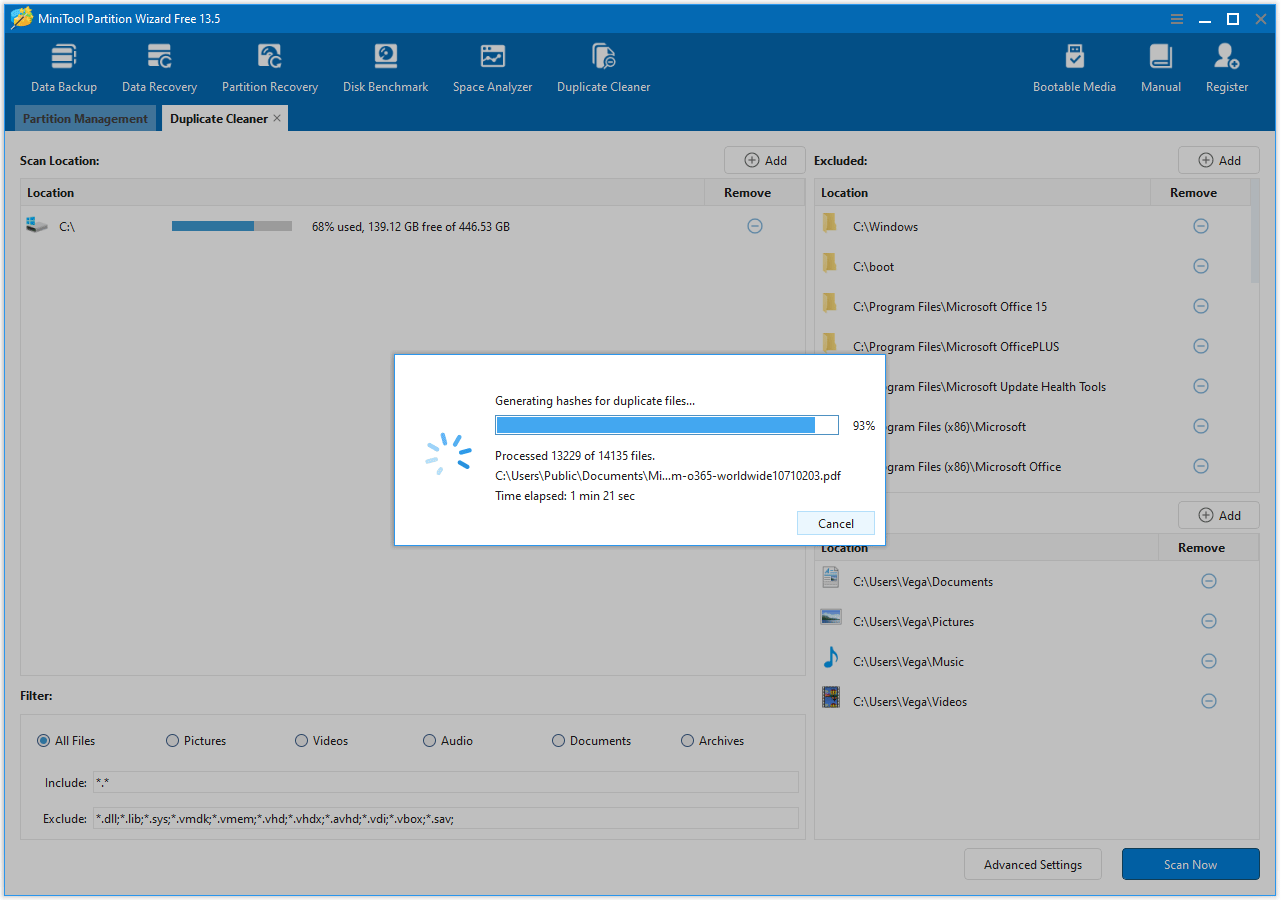This screenshot has height=900, width=1281.
Task: Open the Bootable Media creator
Action: coord(1074,65)
